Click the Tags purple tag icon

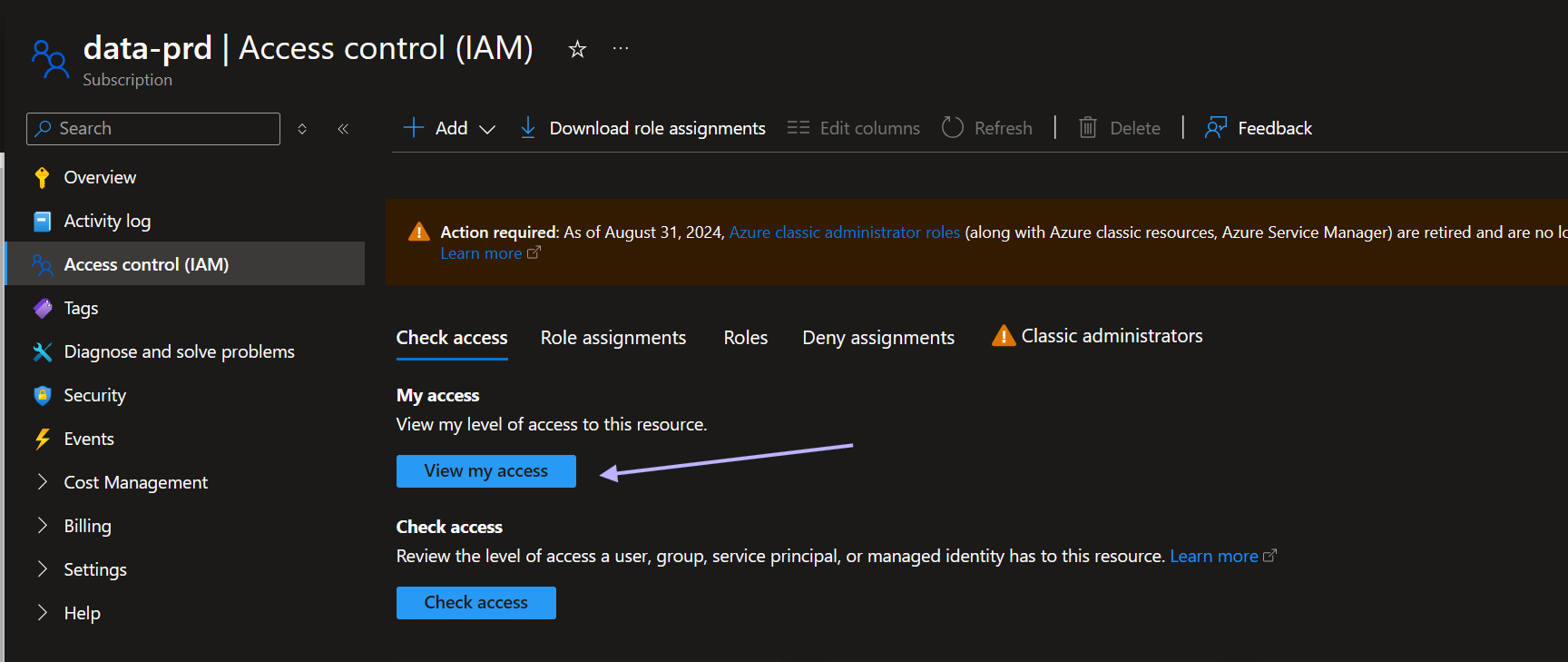click(x=42, y=308)
